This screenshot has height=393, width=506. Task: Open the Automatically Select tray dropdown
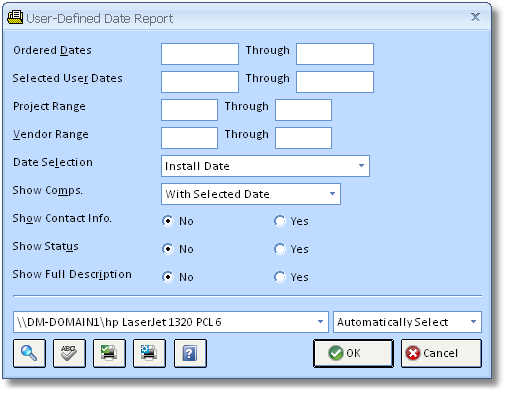[407, 322]
